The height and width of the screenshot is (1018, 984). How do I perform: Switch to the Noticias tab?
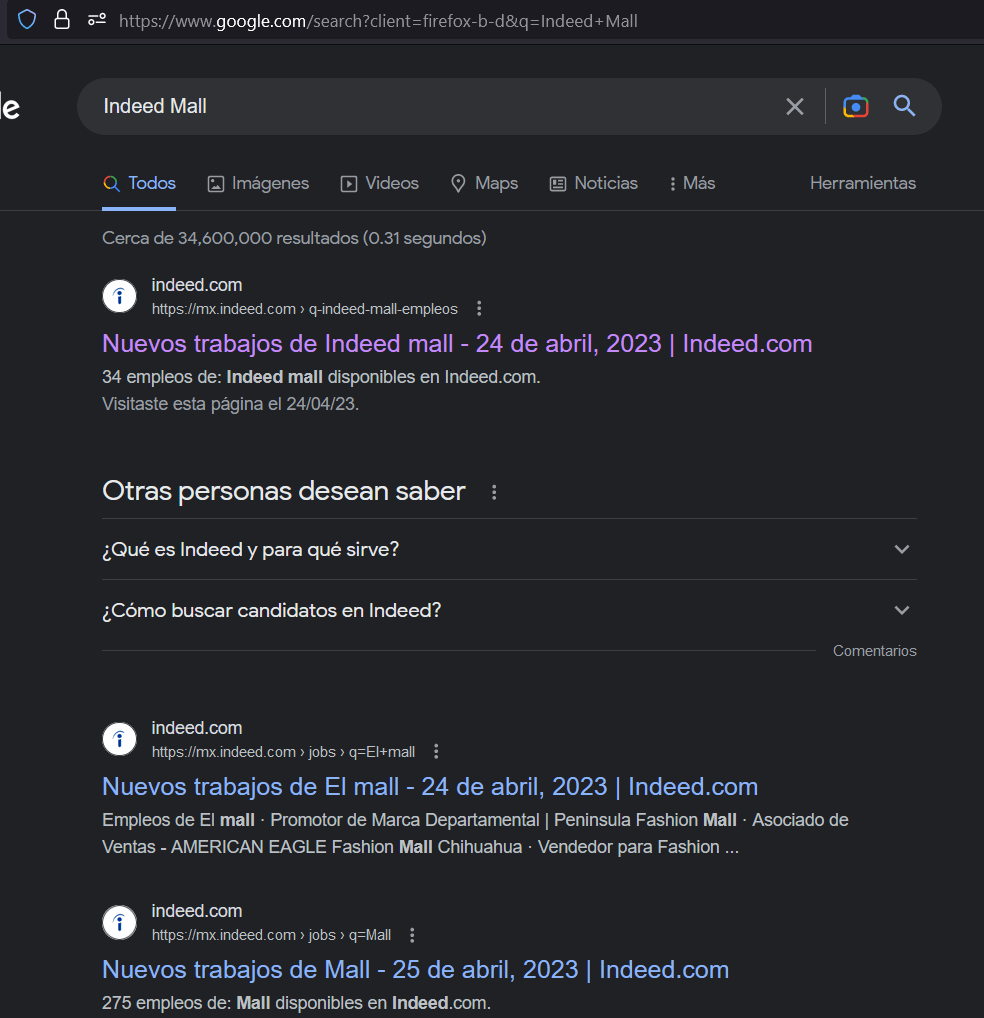click(594, 184)
